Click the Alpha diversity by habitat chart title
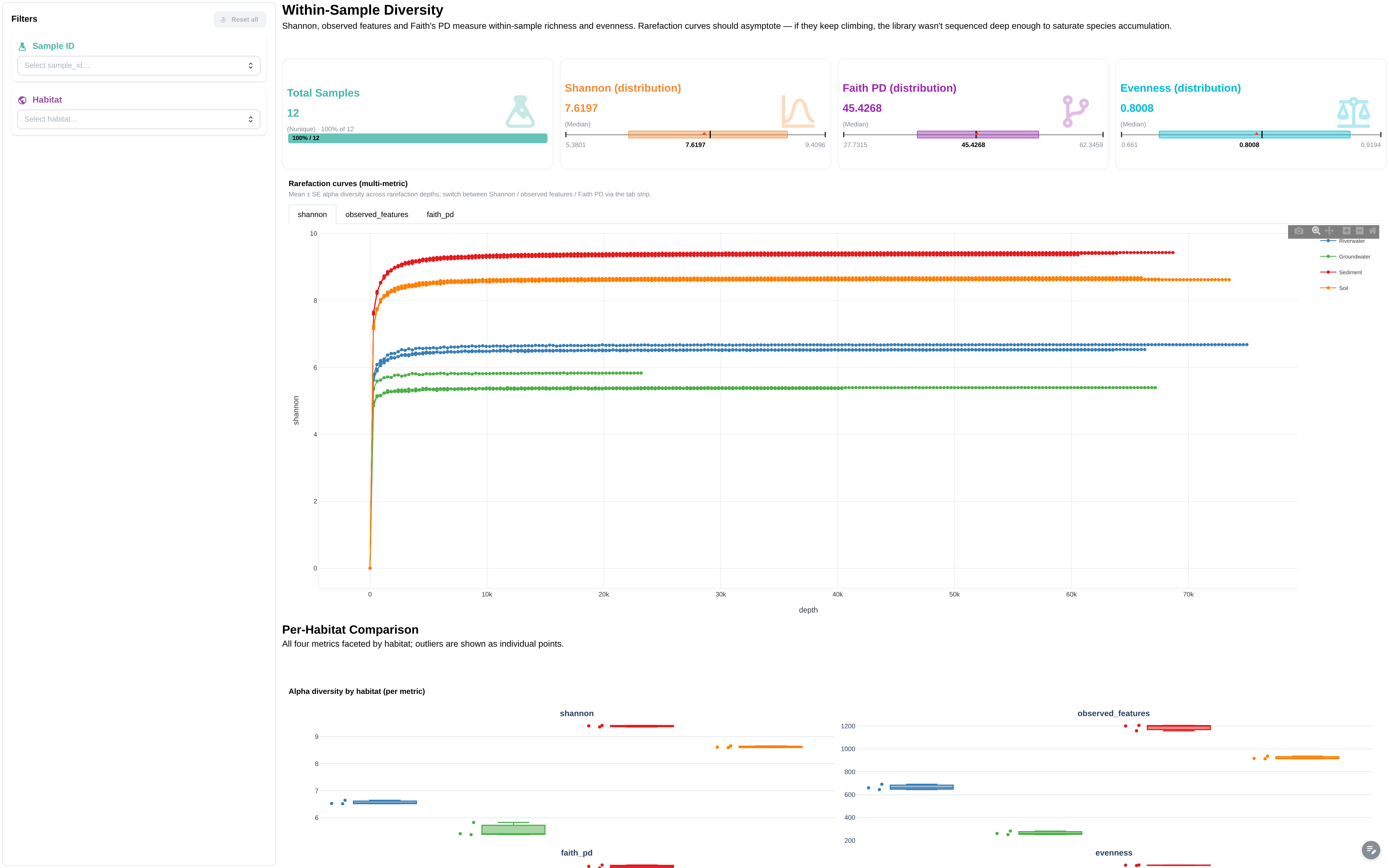The width and height of the screenshot is (1389, 868). coord(356,692)
